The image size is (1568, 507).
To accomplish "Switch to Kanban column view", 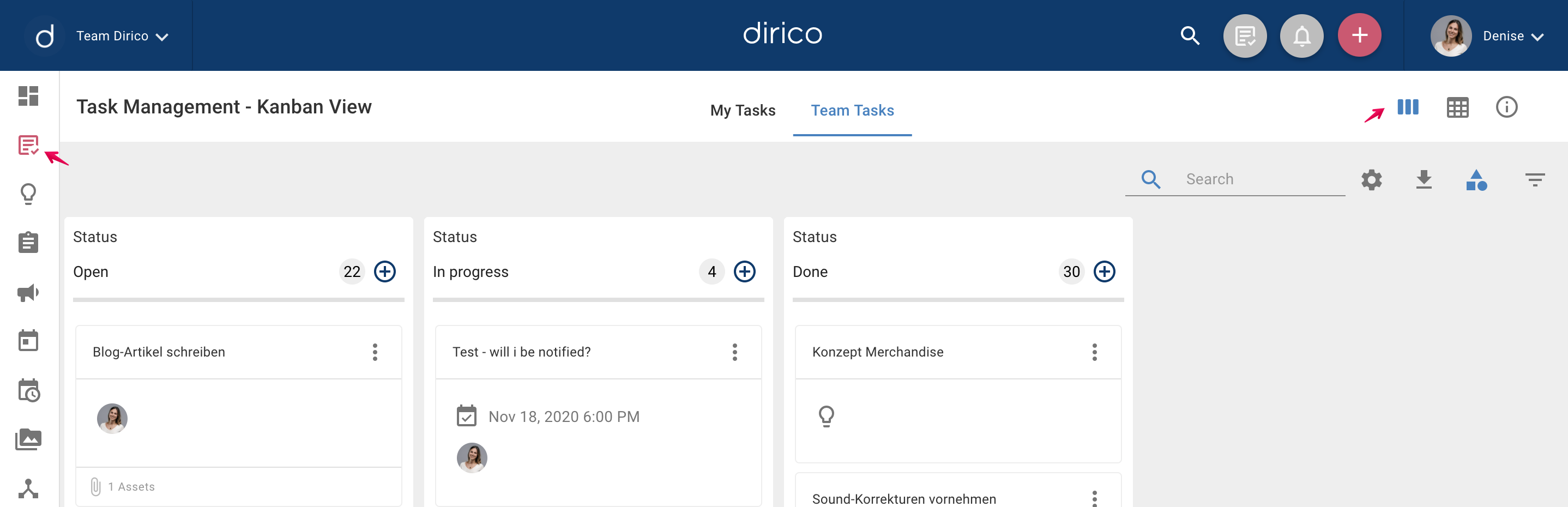I will (1408, 107).
